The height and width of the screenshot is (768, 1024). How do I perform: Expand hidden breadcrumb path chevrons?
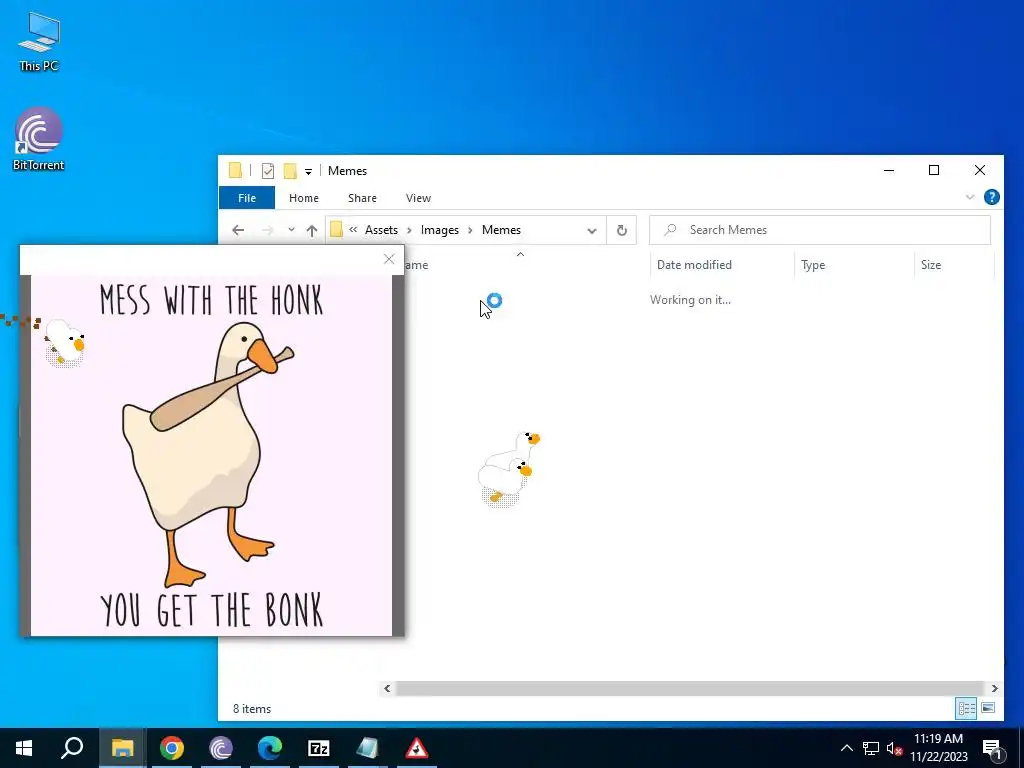[353, 230]
